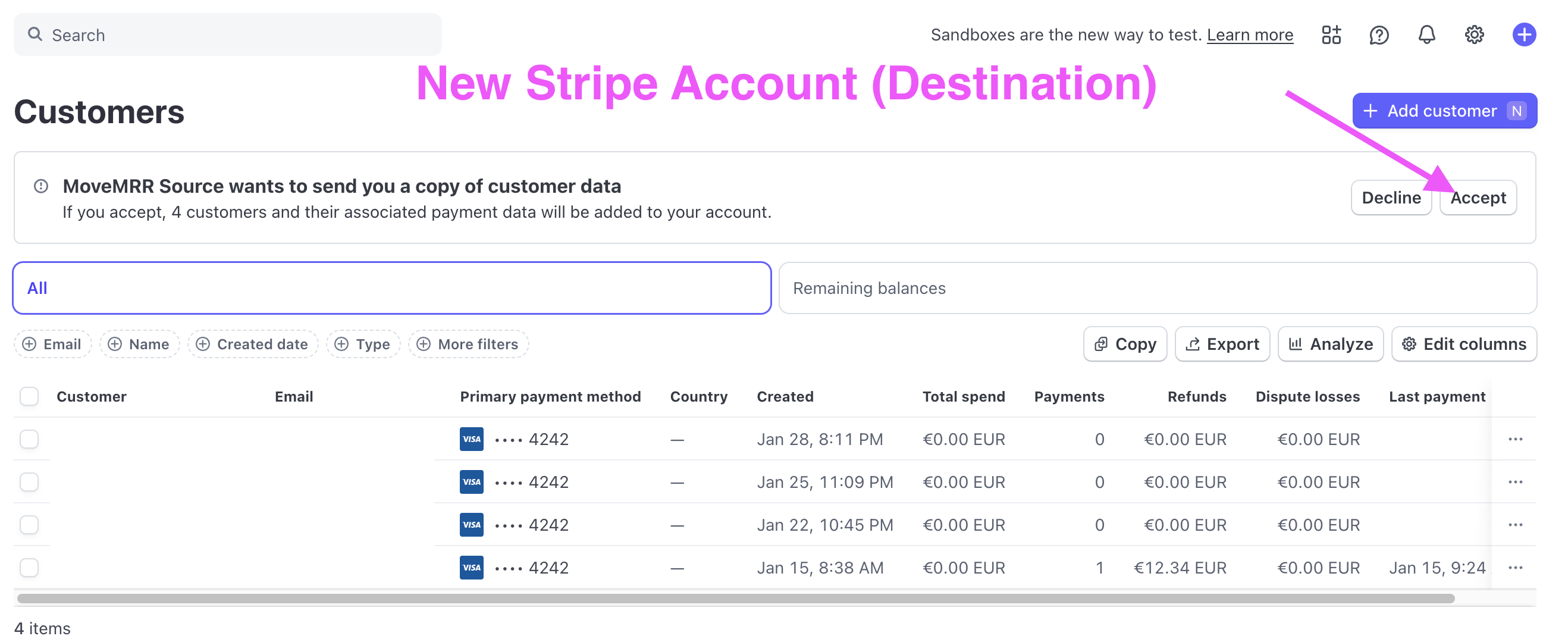Click the €12.34 EUR refunds cell
This screenshot has height=639, width=1568.
[1180, 567]
